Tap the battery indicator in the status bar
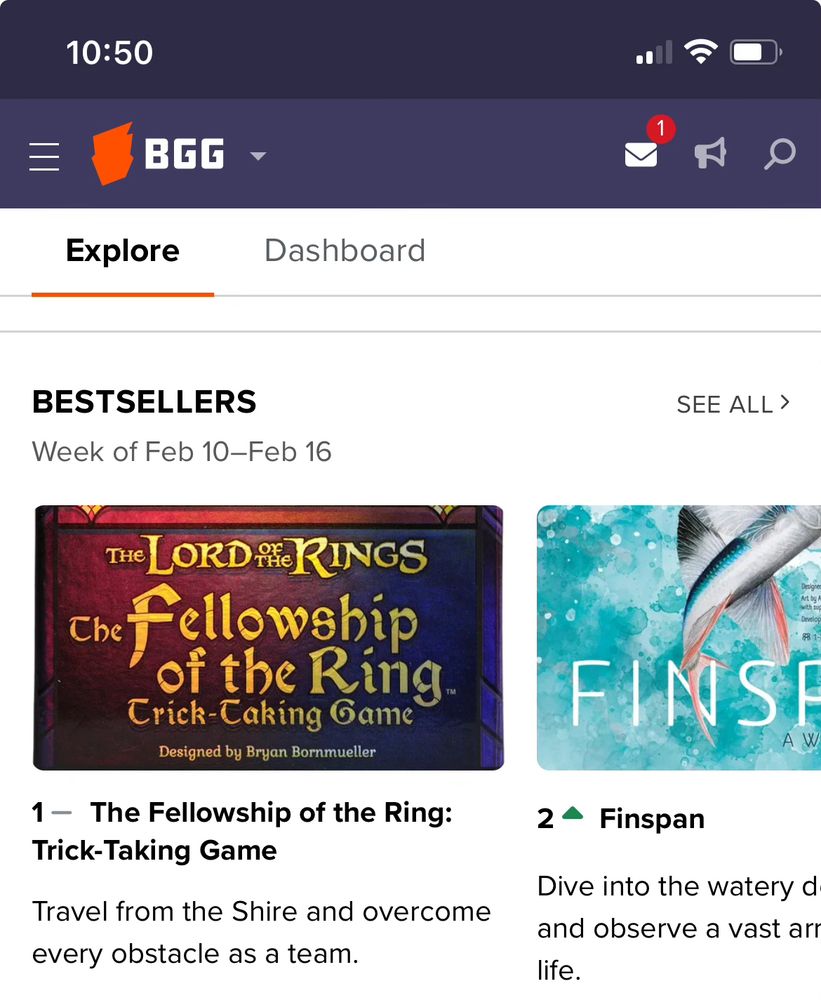This screenshot has width=821, height=1000. [754, 51]
